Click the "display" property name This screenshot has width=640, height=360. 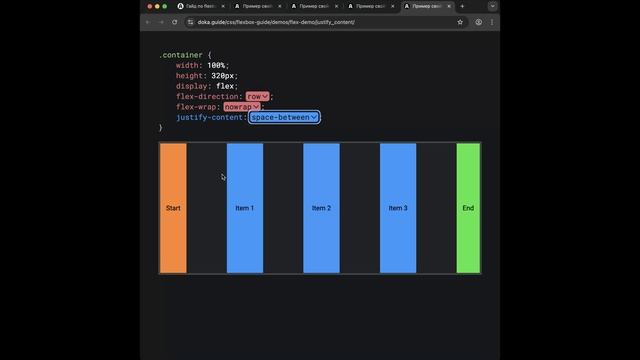pos(192,86)
